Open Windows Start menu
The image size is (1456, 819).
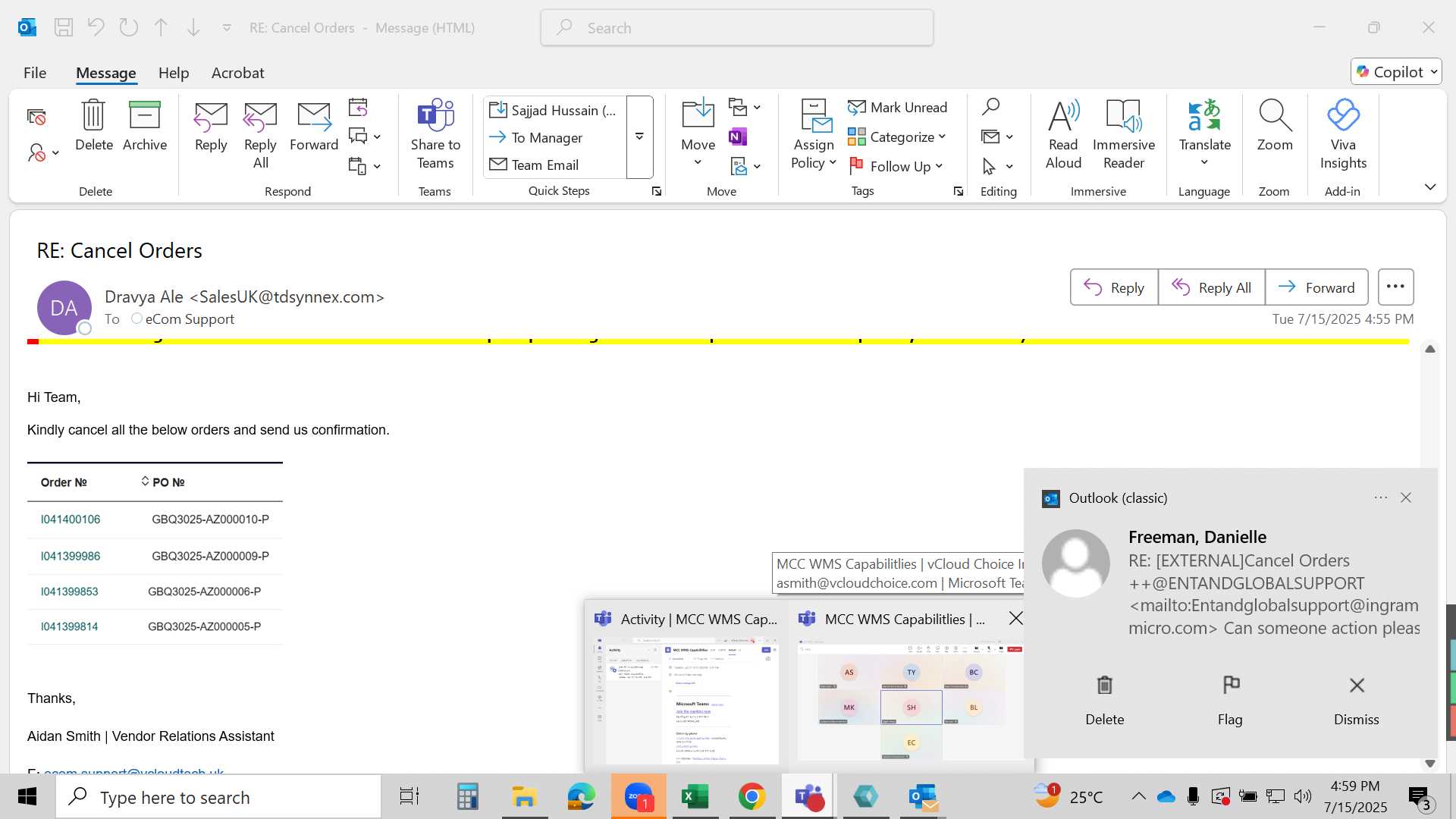[27, 797]
